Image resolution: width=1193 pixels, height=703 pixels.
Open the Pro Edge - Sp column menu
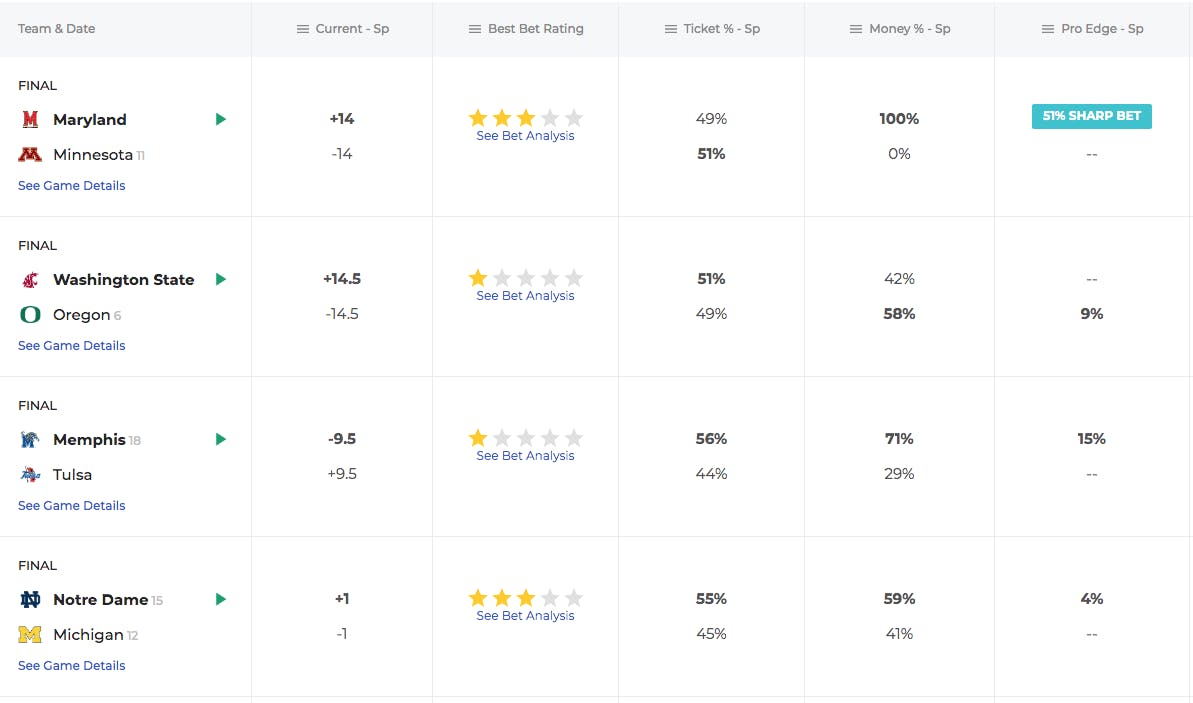point(1048,29)
